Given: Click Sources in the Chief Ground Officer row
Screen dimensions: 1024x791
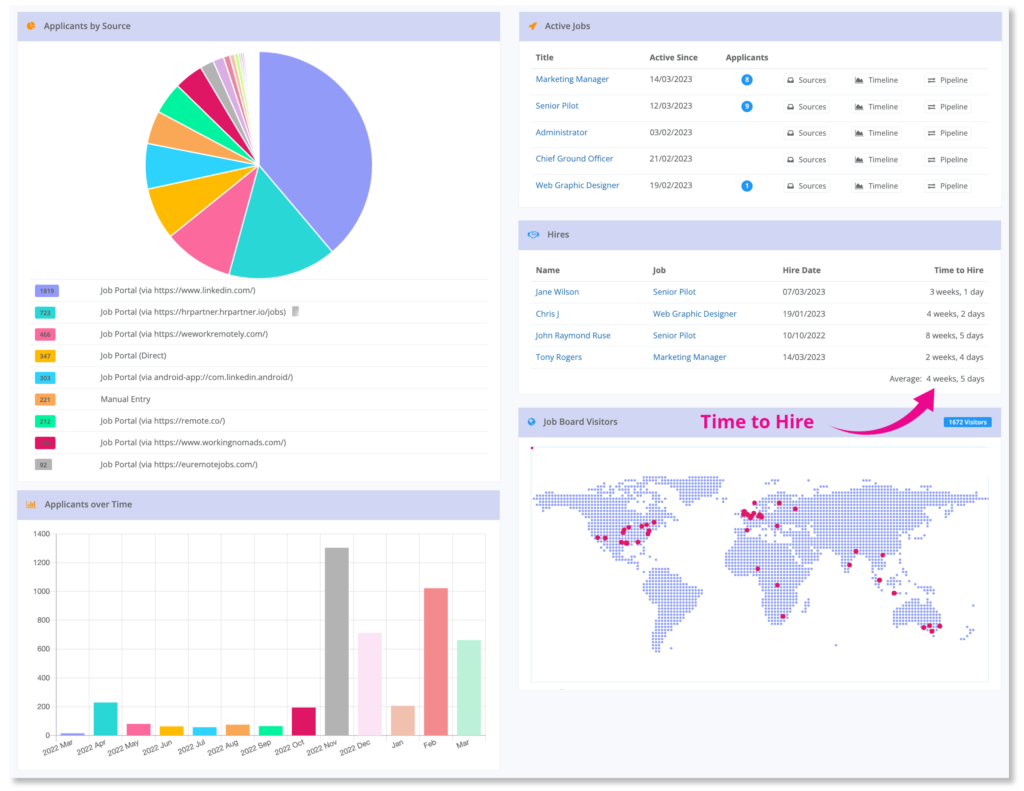Looking at the screenshot, I should click(x=807, y=159).
